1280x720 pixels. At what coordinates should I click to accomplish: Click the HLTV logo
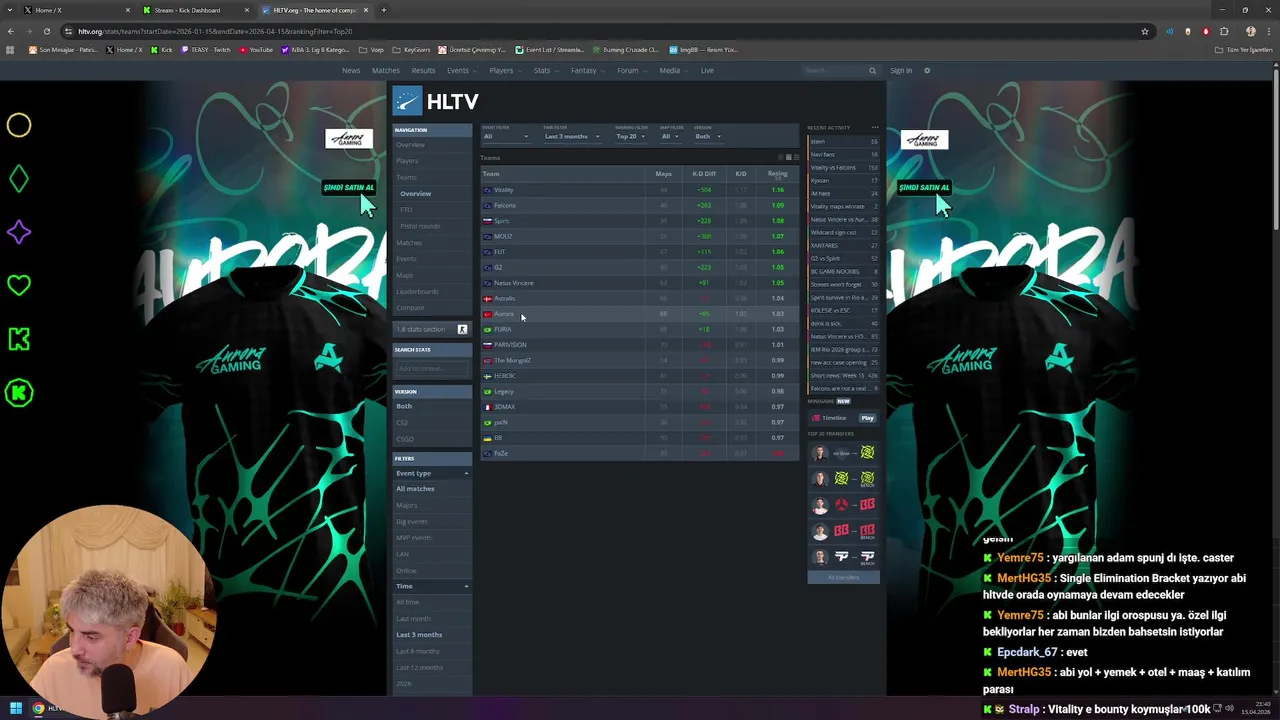(x=436, y=101)
